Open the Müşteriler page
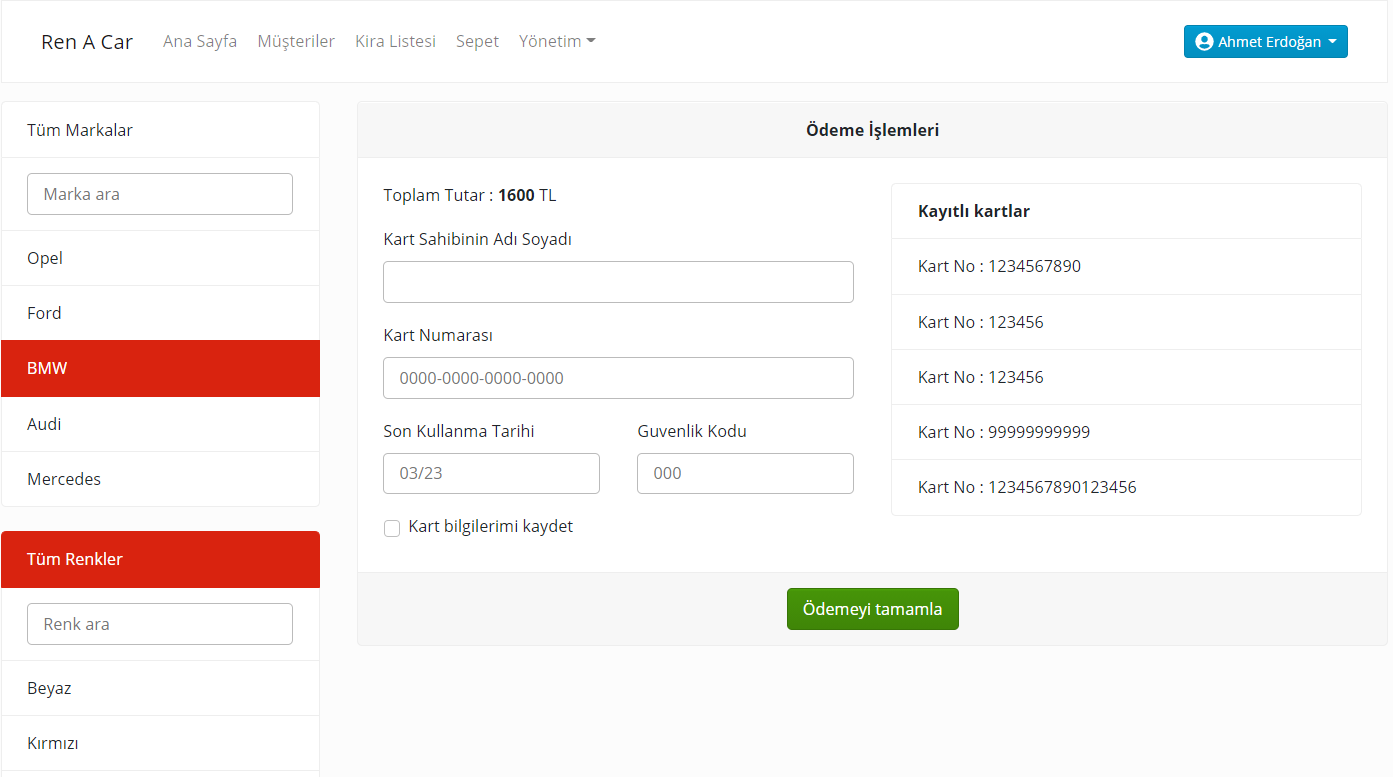The image size is (1393, 777). [296, 41]
